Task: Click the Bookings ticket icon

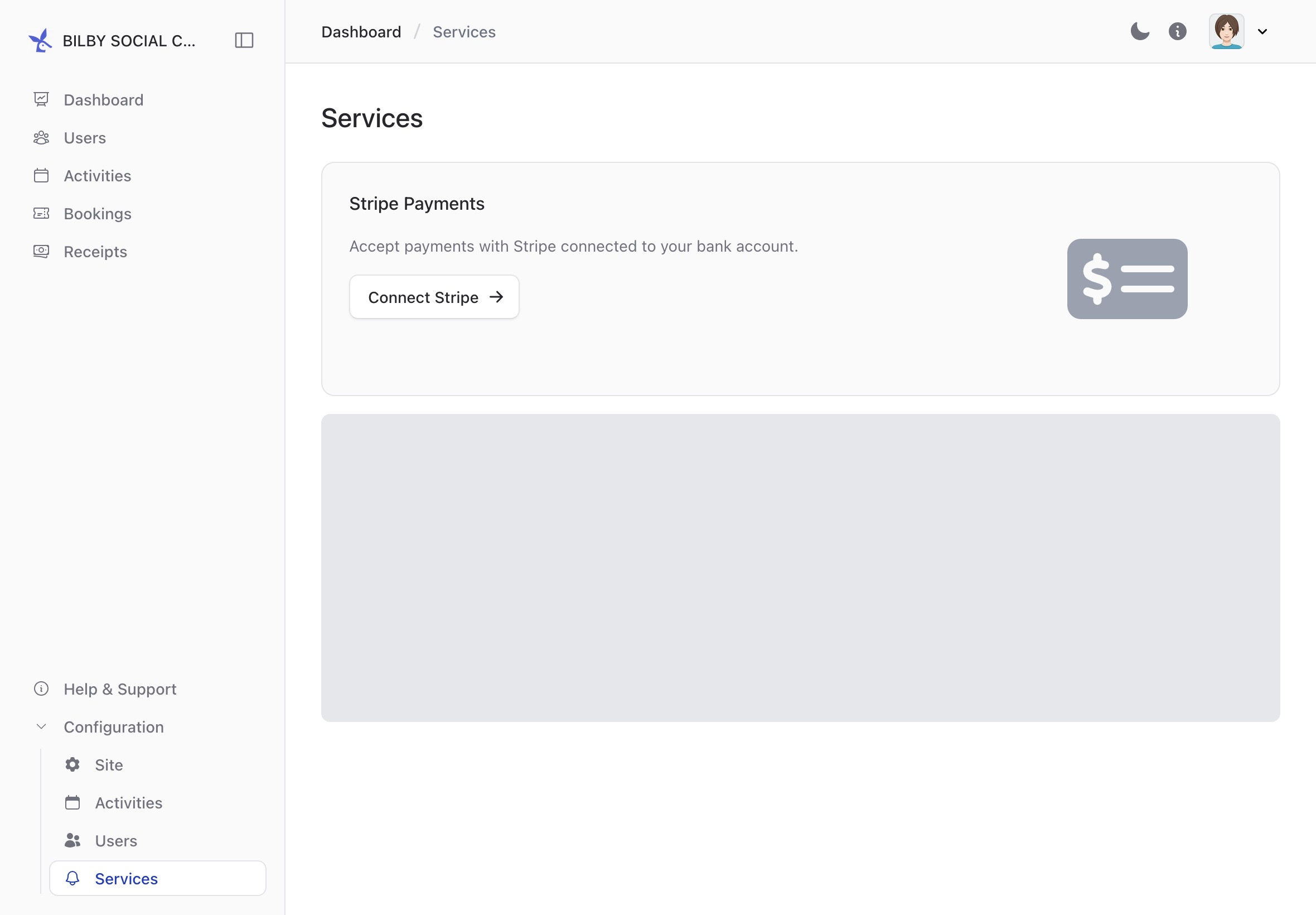Action: click(41, 213)
